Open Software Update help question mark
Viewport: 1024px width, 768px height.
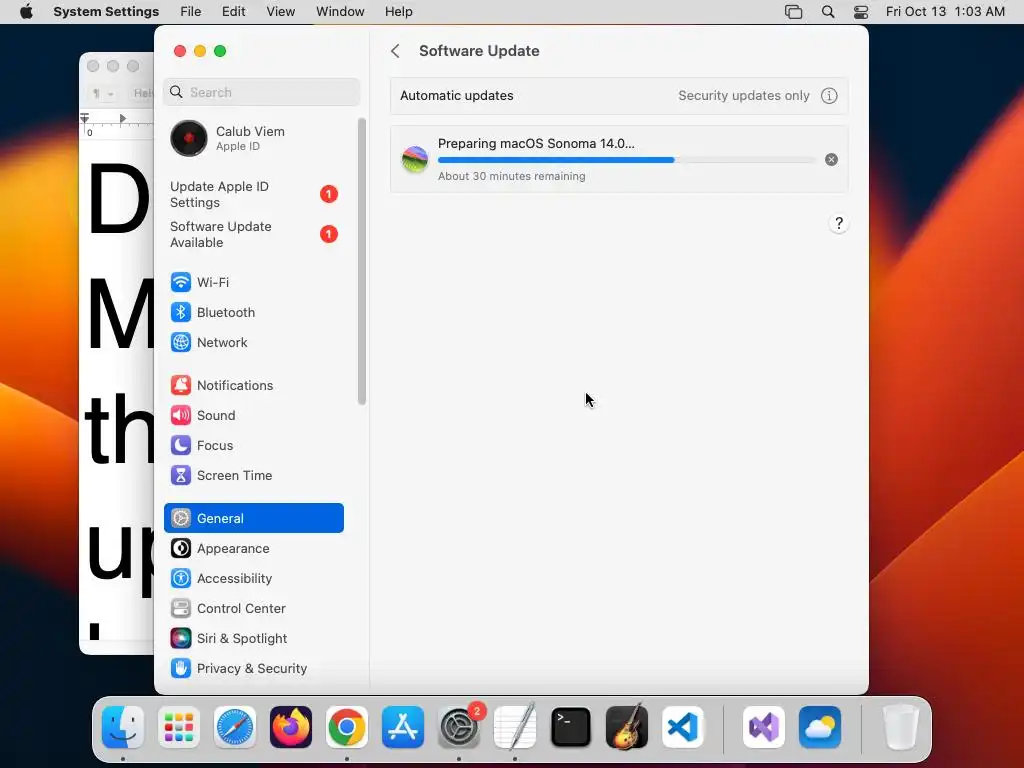(839, 223)
